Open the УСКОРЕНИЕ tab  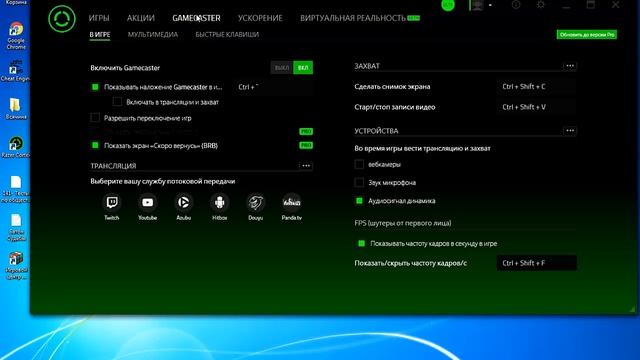point(260,18)
